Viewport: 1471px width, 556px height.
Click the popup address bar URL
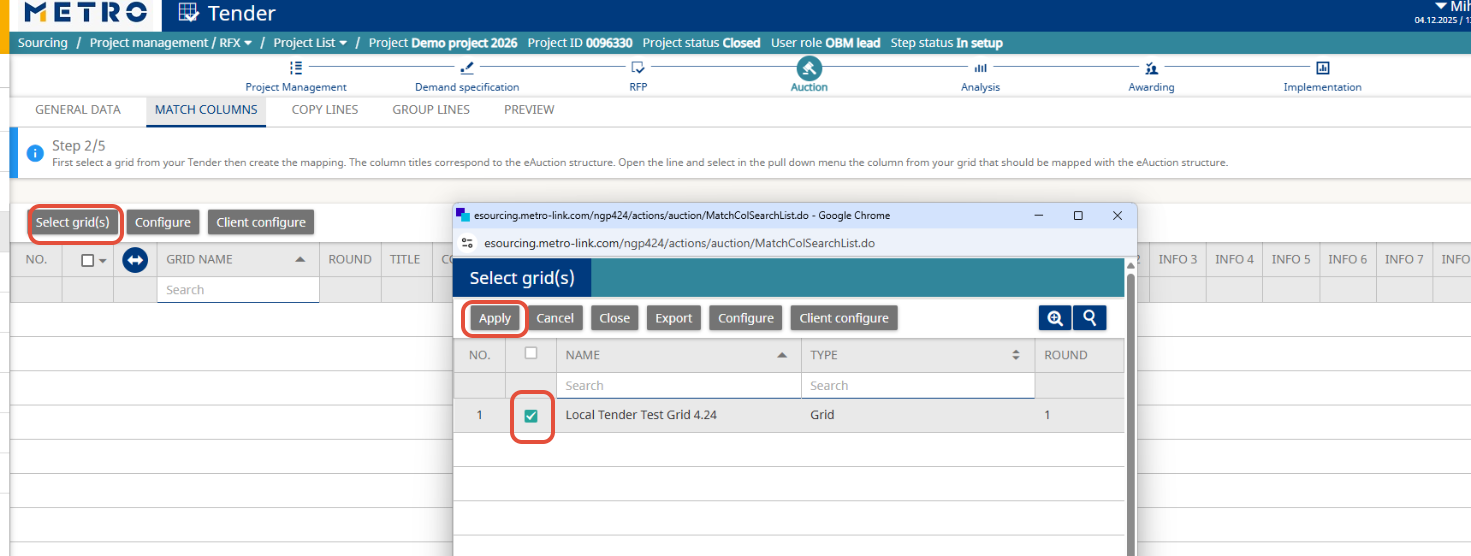[680, 243]
